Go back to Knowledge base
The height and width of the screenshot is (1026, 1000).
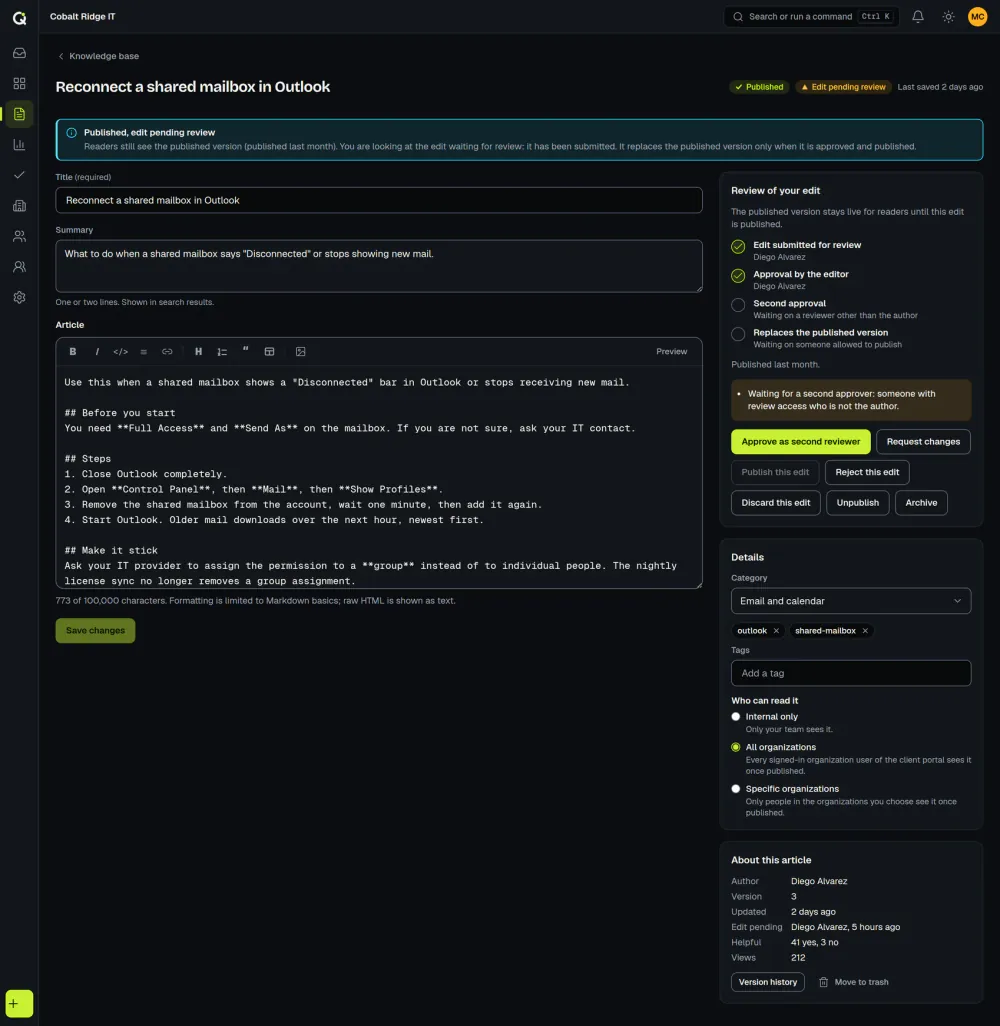click(98, 56)
